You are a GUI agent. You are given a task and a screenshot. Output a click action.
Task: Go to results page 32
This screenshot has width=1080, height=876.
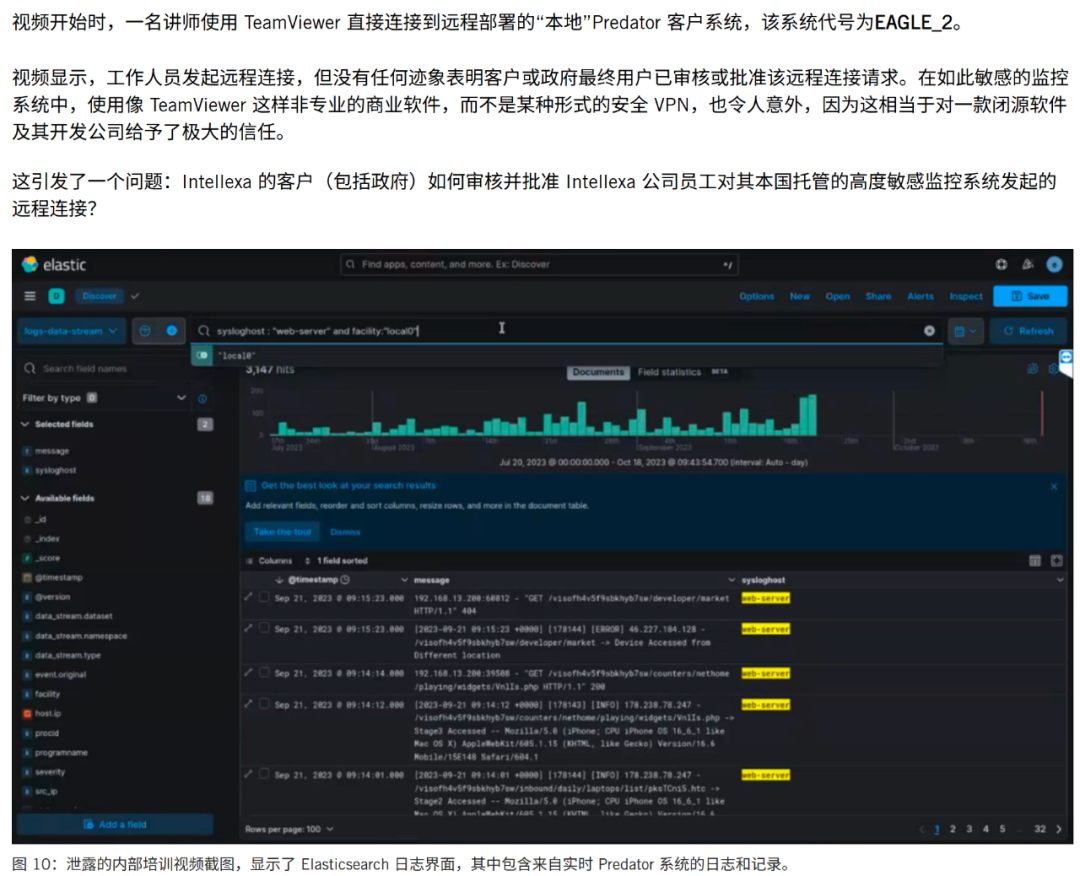pos(1040,829)
